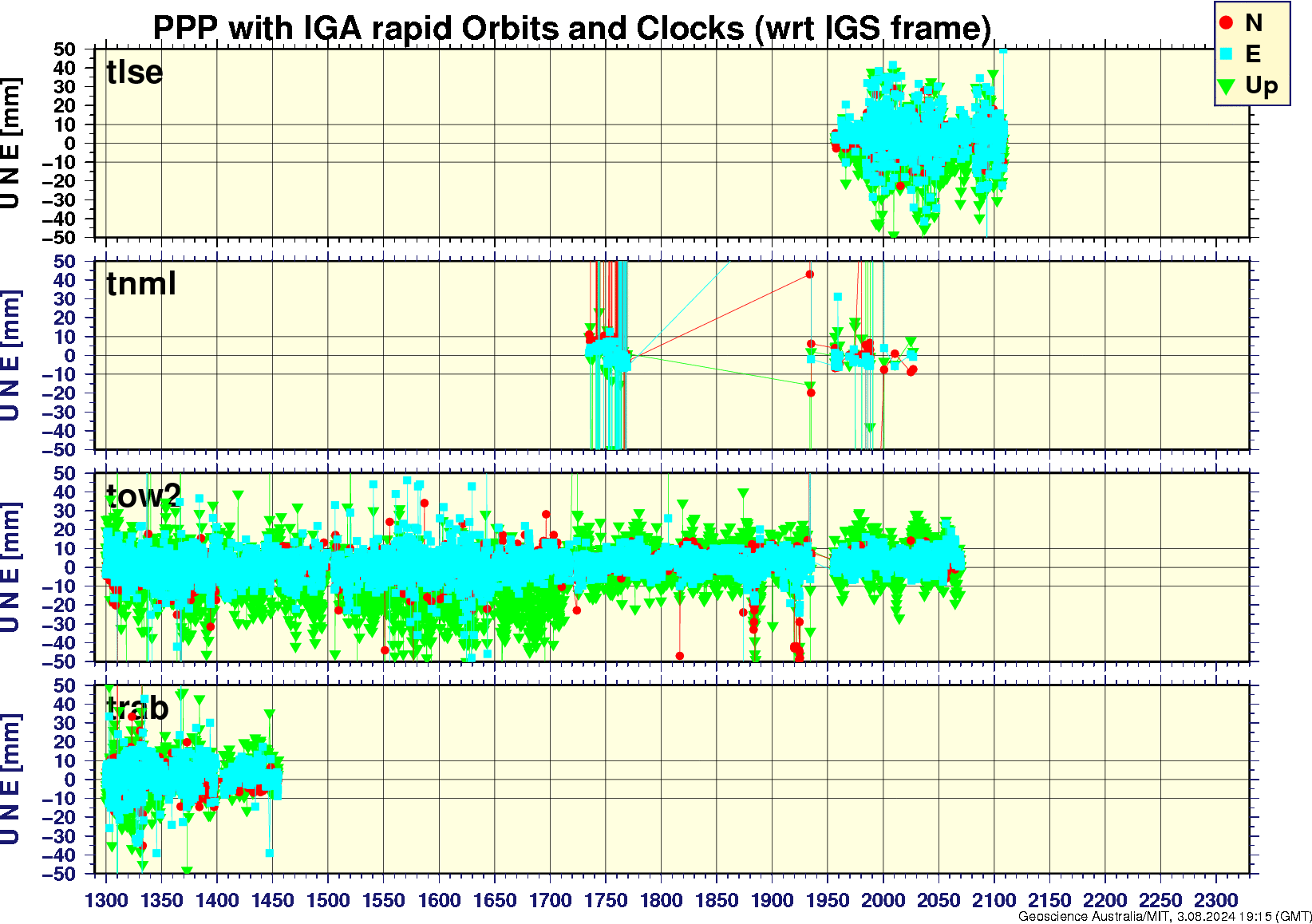The width and height of the screenshot is (1312, 924).
Task: Click the 'U N E [mm]' label of tnml panel
Action: (10, 356)
